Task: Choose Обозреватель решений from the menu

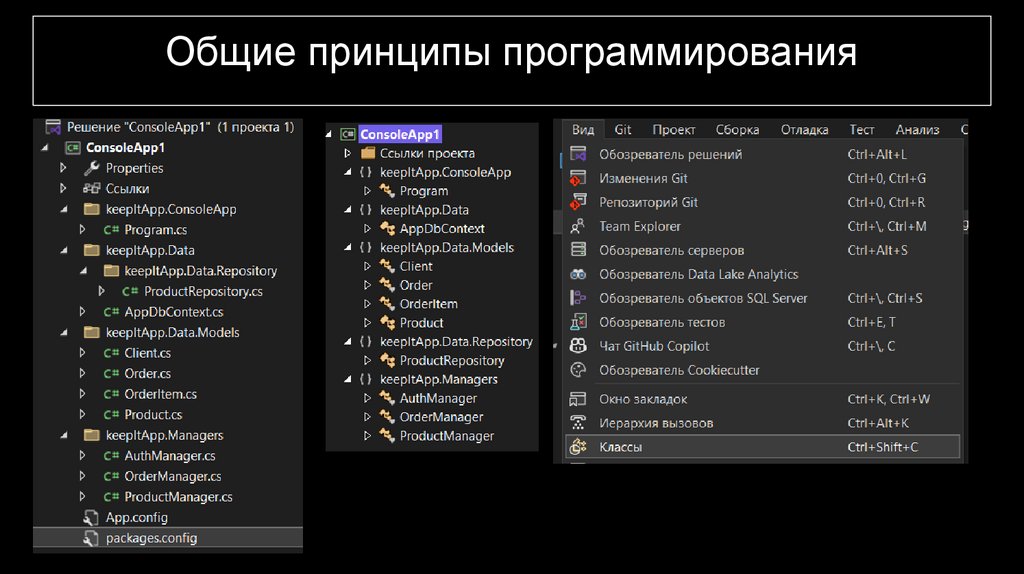Action: pos(762,154)
